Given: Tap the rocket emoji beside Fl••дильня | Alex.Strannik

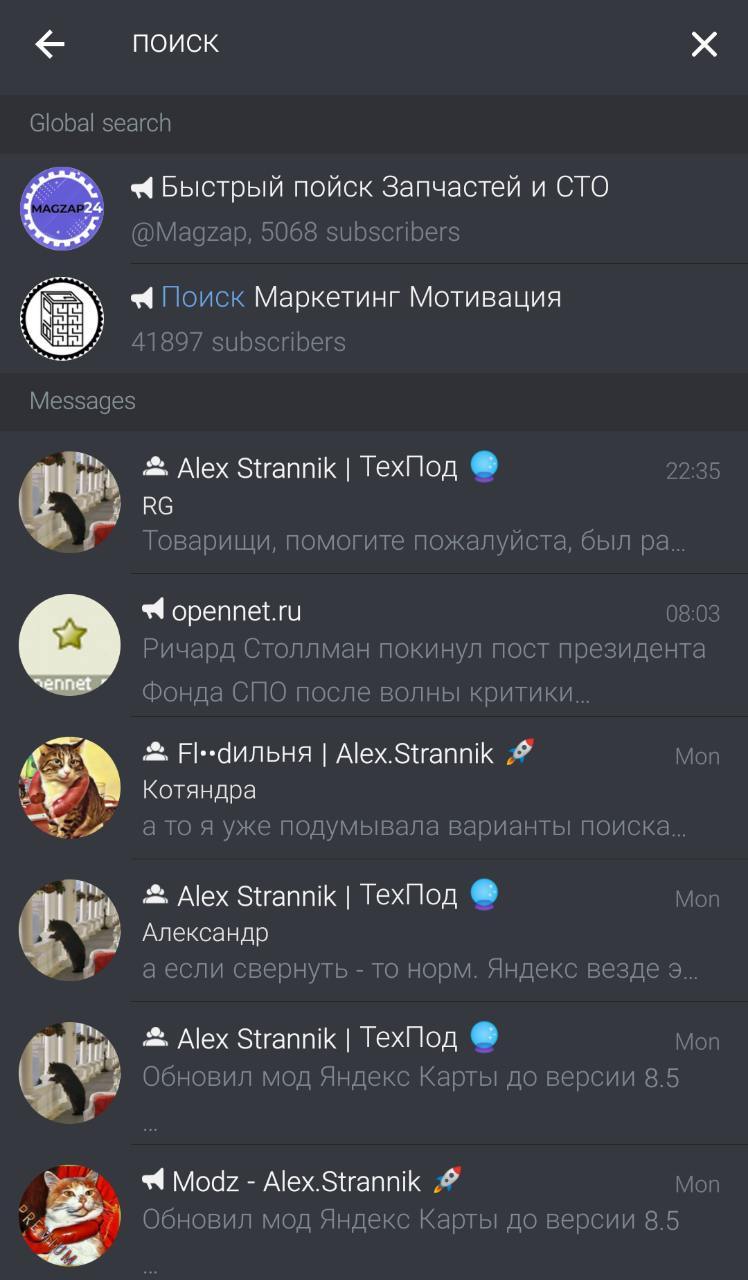Looking at the screenshot, I should click(520, 753).
